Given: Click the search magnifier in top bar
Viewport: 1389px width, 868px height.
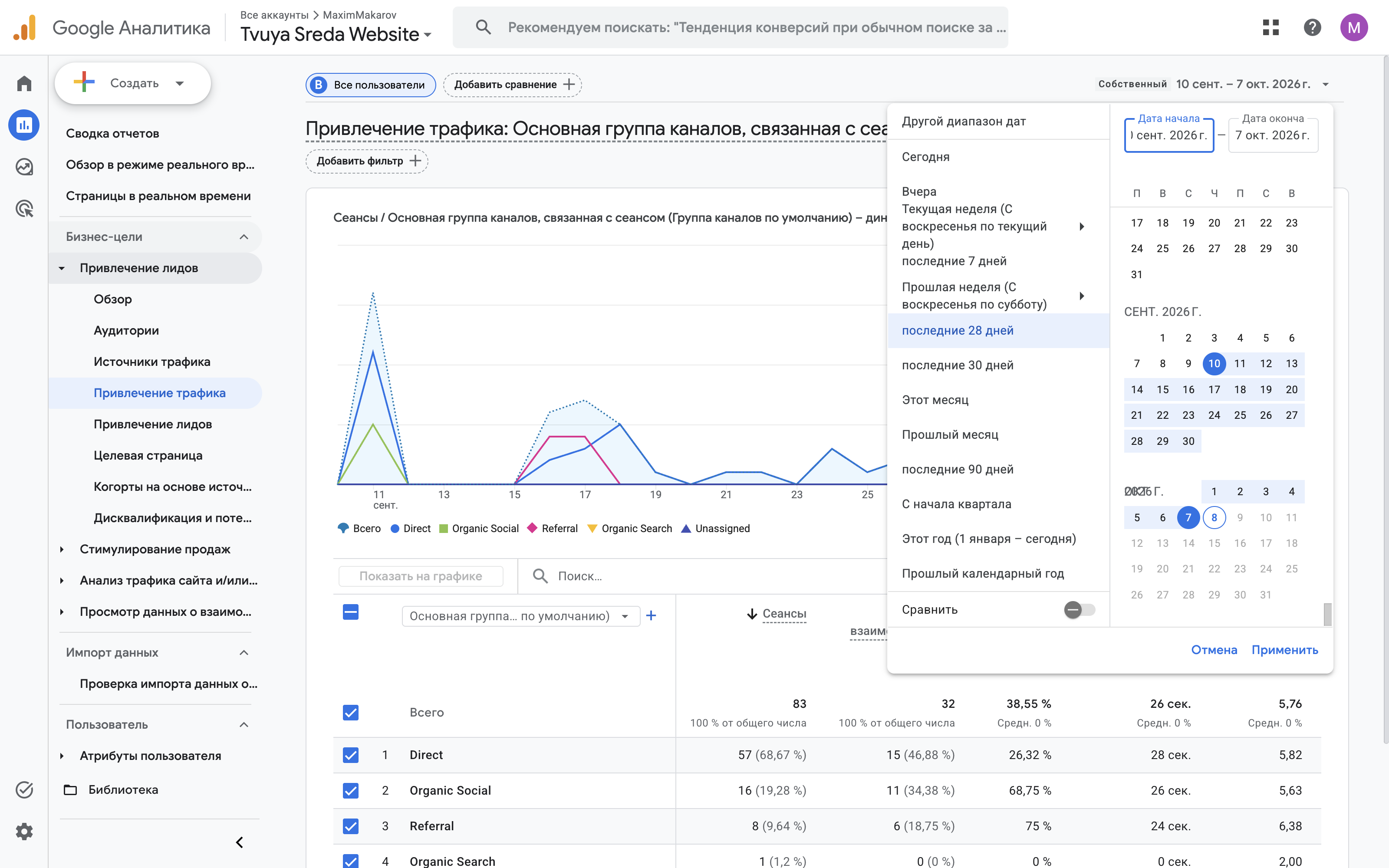Looking at the screenshot, I should 483,27.
